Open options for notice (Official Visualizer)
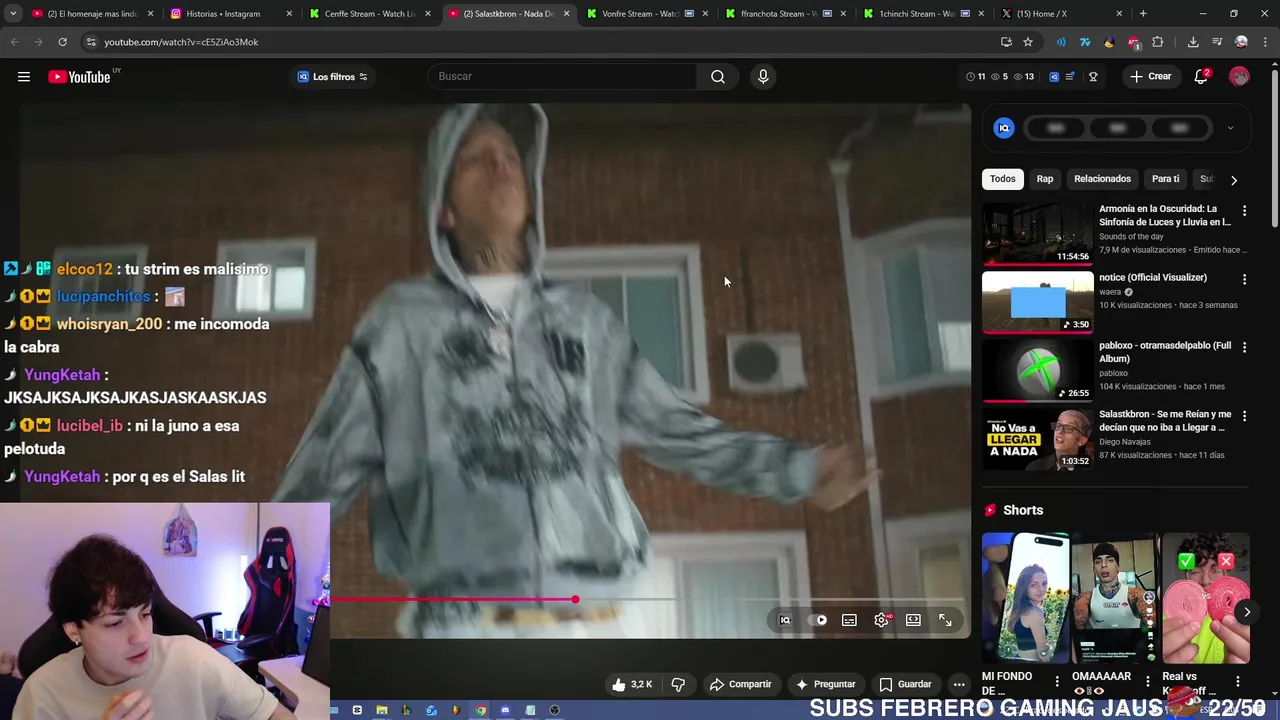 [x=1244, y=279]
